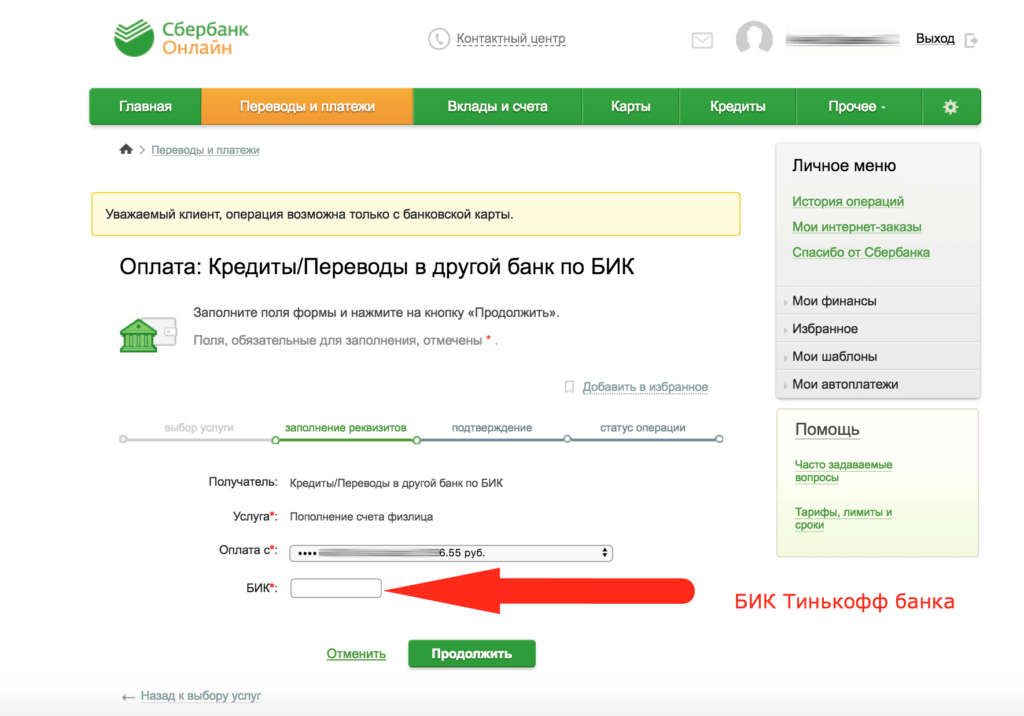Click the Пополнение счета физлица service text
This screenshot has height=716, width=1024.
tap(361, 517)
